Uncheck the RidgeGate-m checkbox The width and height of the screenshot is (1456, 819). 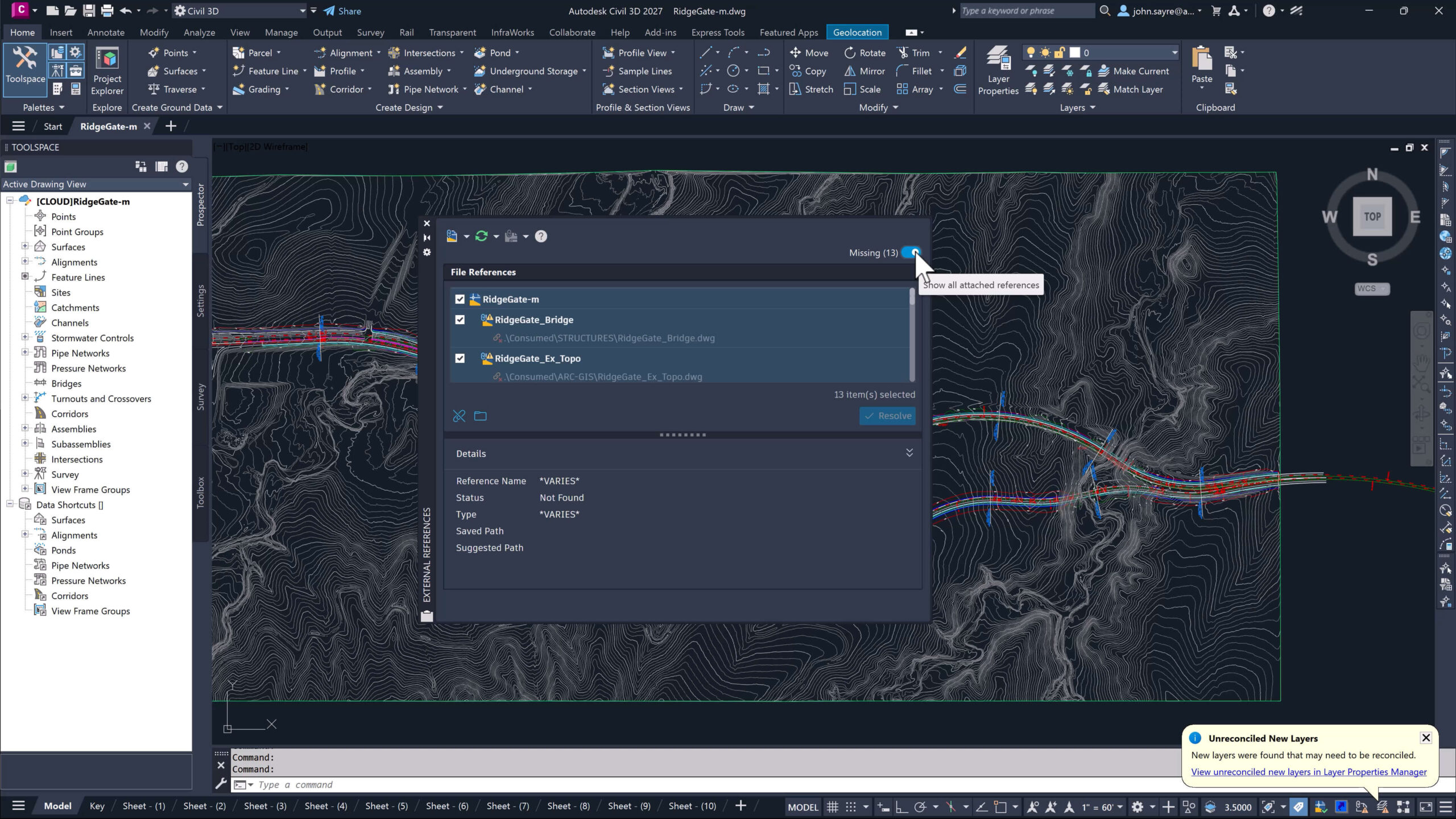point(460,299)
